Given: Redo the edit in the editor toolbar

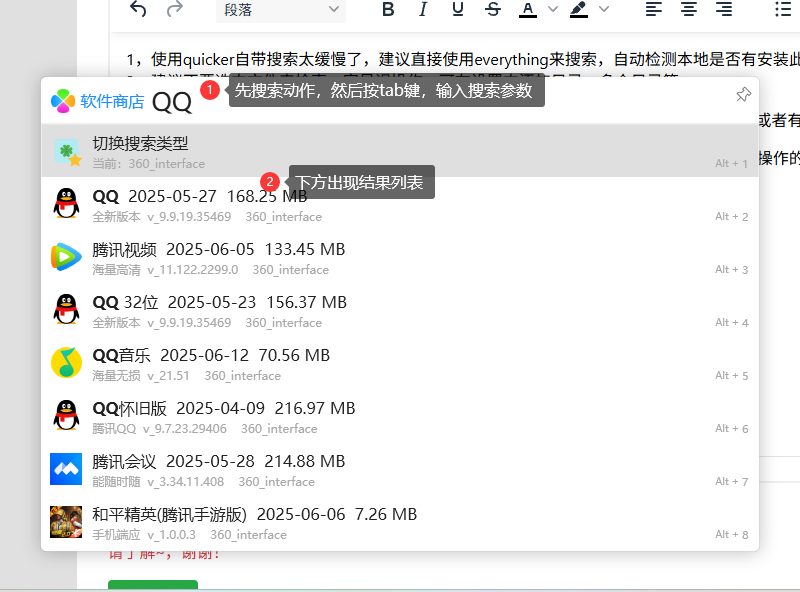Looking at the screenshot, I should pyautogui.click(x=174, y=9).
